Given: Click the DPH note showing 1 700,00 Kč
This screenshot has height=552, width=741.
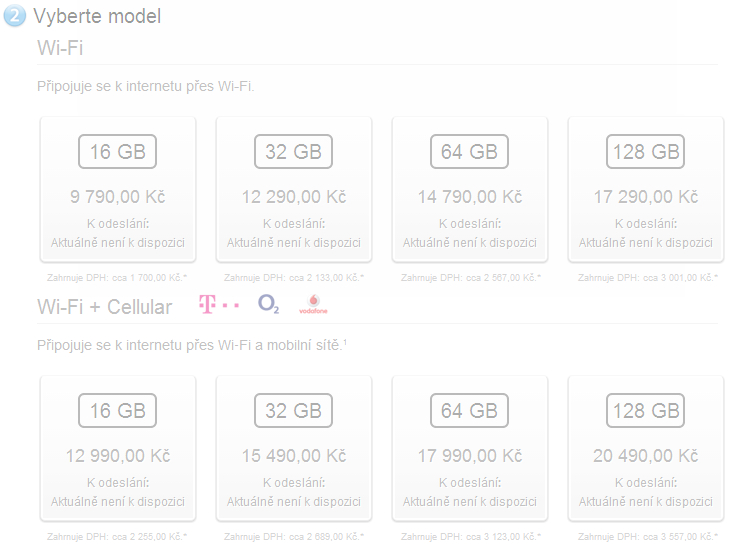Looking at the screenshot, I should (x=118, y=278).
